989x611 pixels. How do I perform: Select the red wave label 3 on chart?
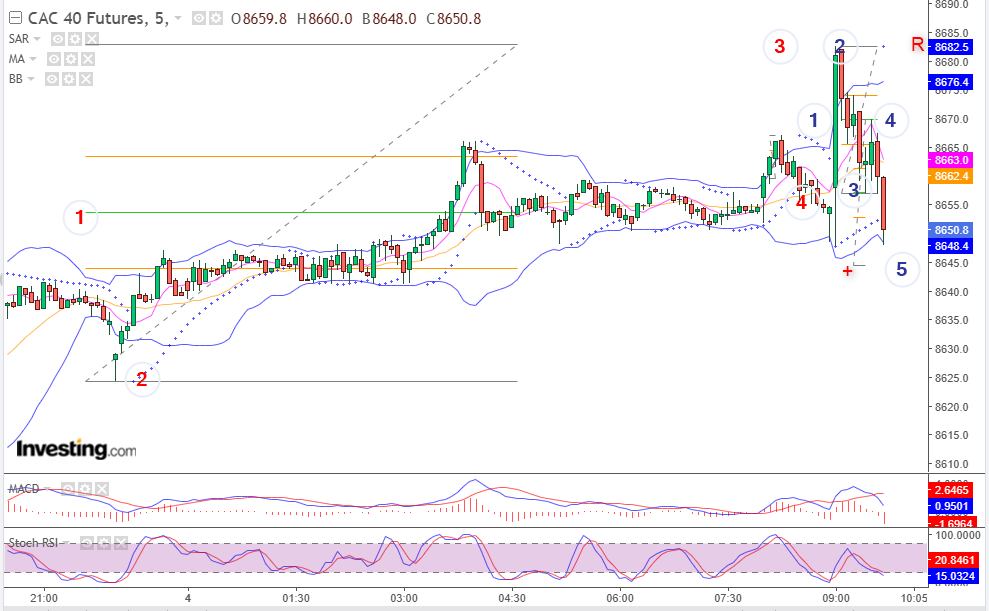tap(780, 46)
